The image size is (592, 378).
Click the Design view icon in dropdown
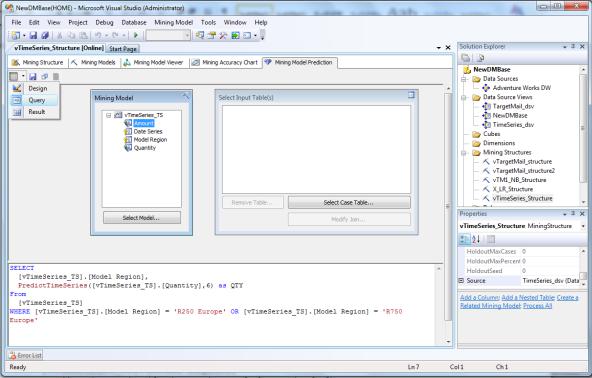17,88
